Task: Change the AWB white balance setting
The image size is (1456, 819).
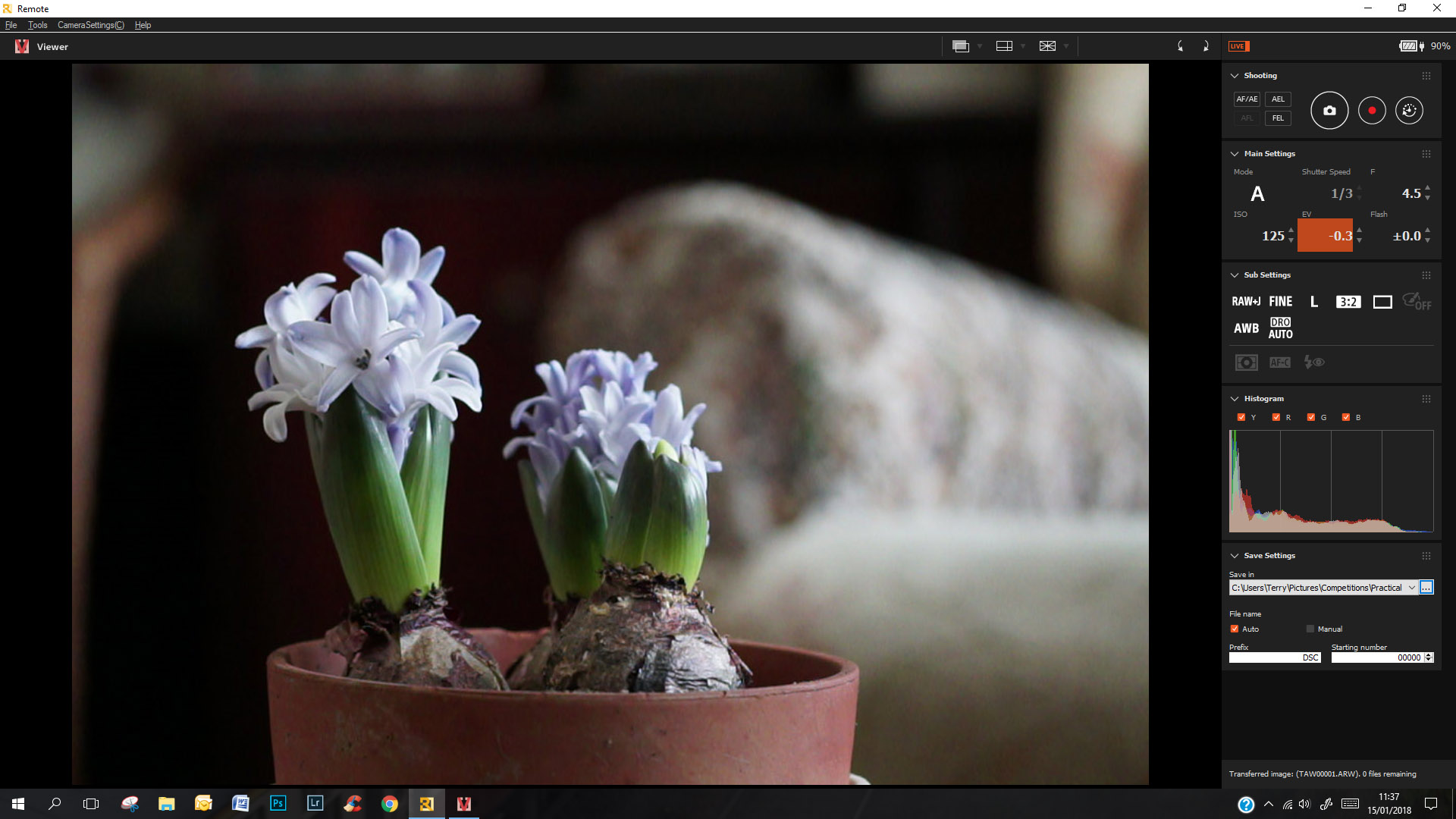Action: coord(1246,328)
